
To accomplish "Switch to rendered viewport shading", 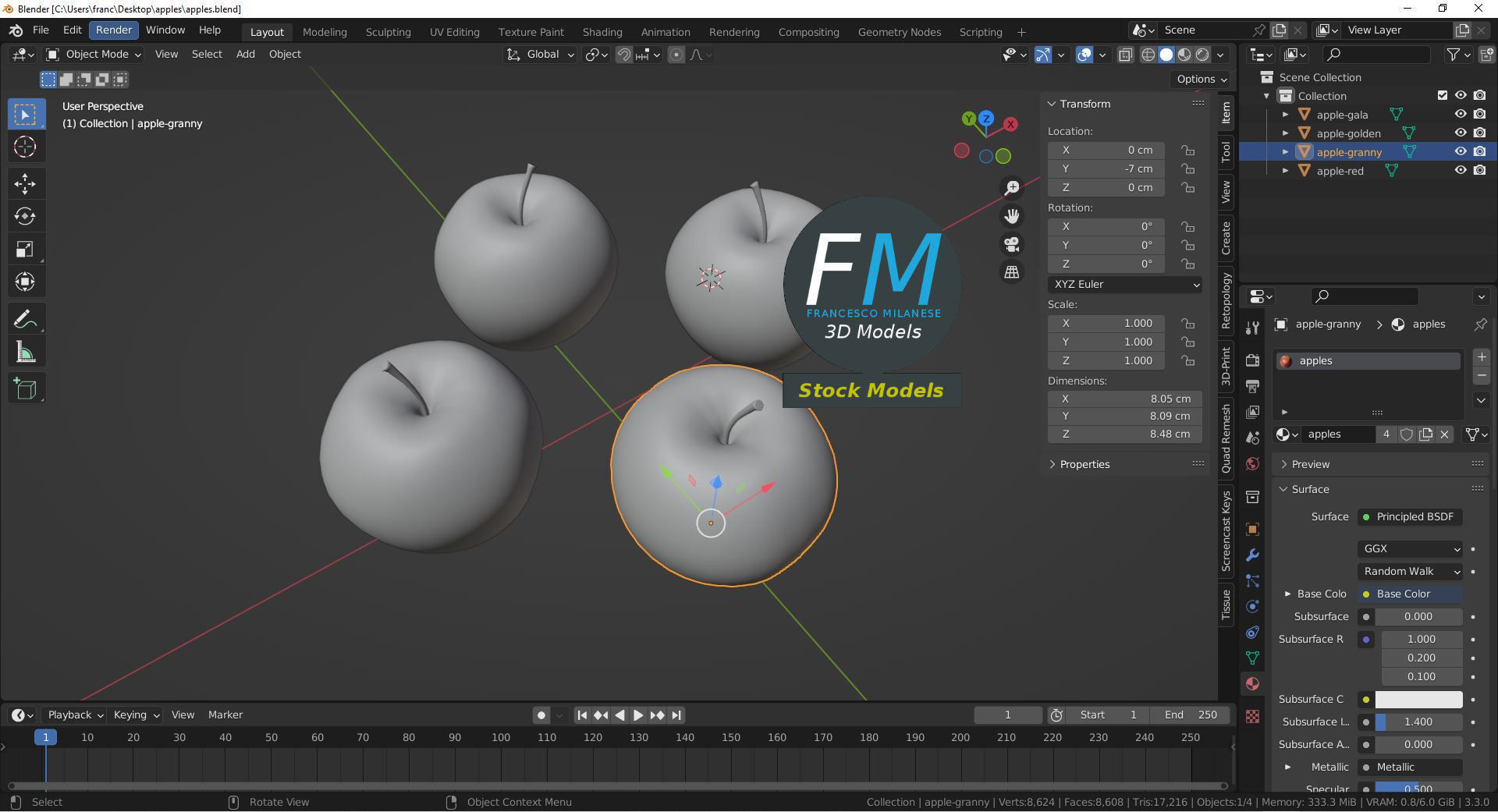I will point(1203,55).
